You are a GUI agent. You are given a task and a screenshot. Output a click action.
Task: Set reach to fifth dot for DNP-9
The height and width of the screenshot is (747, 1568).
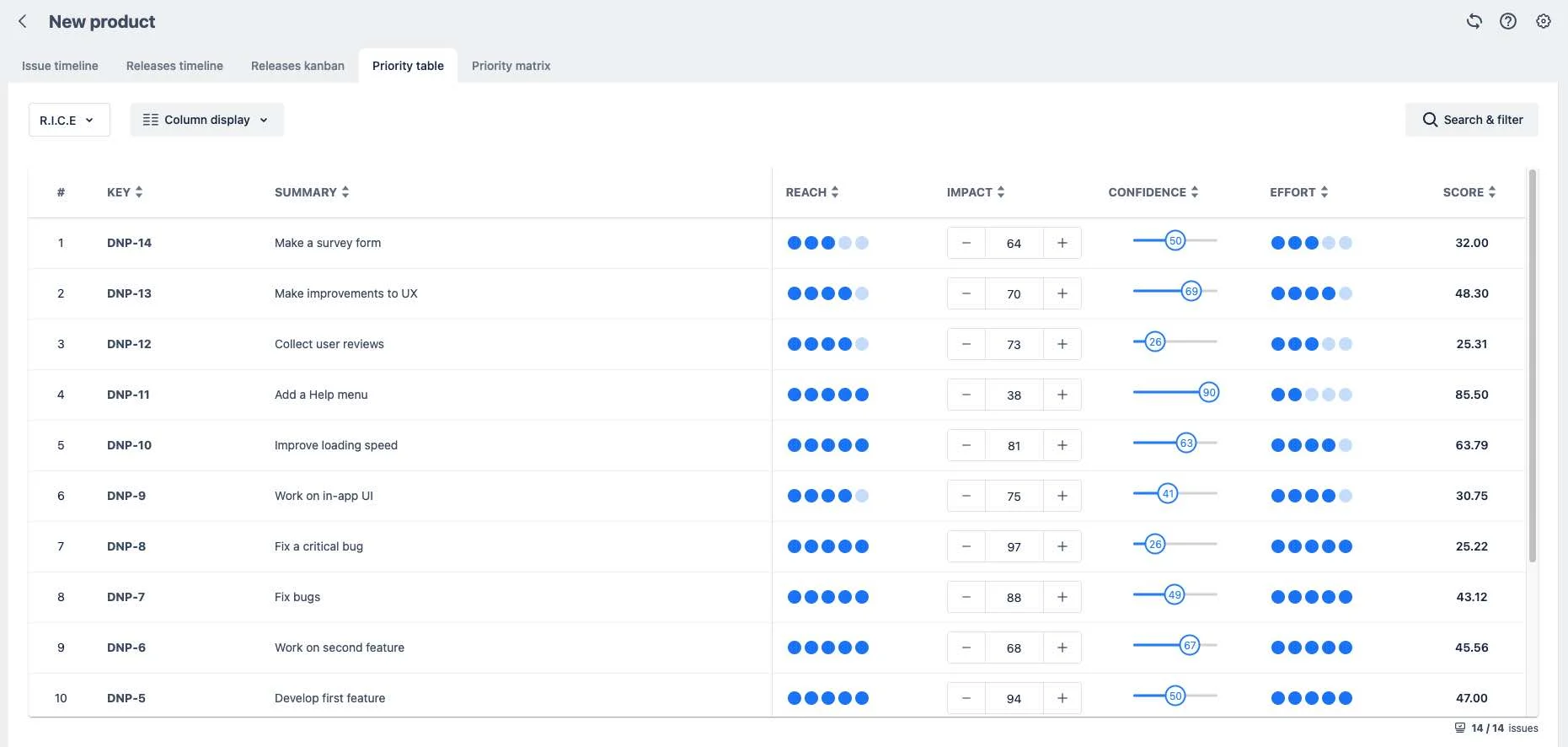tap(862, 496)
